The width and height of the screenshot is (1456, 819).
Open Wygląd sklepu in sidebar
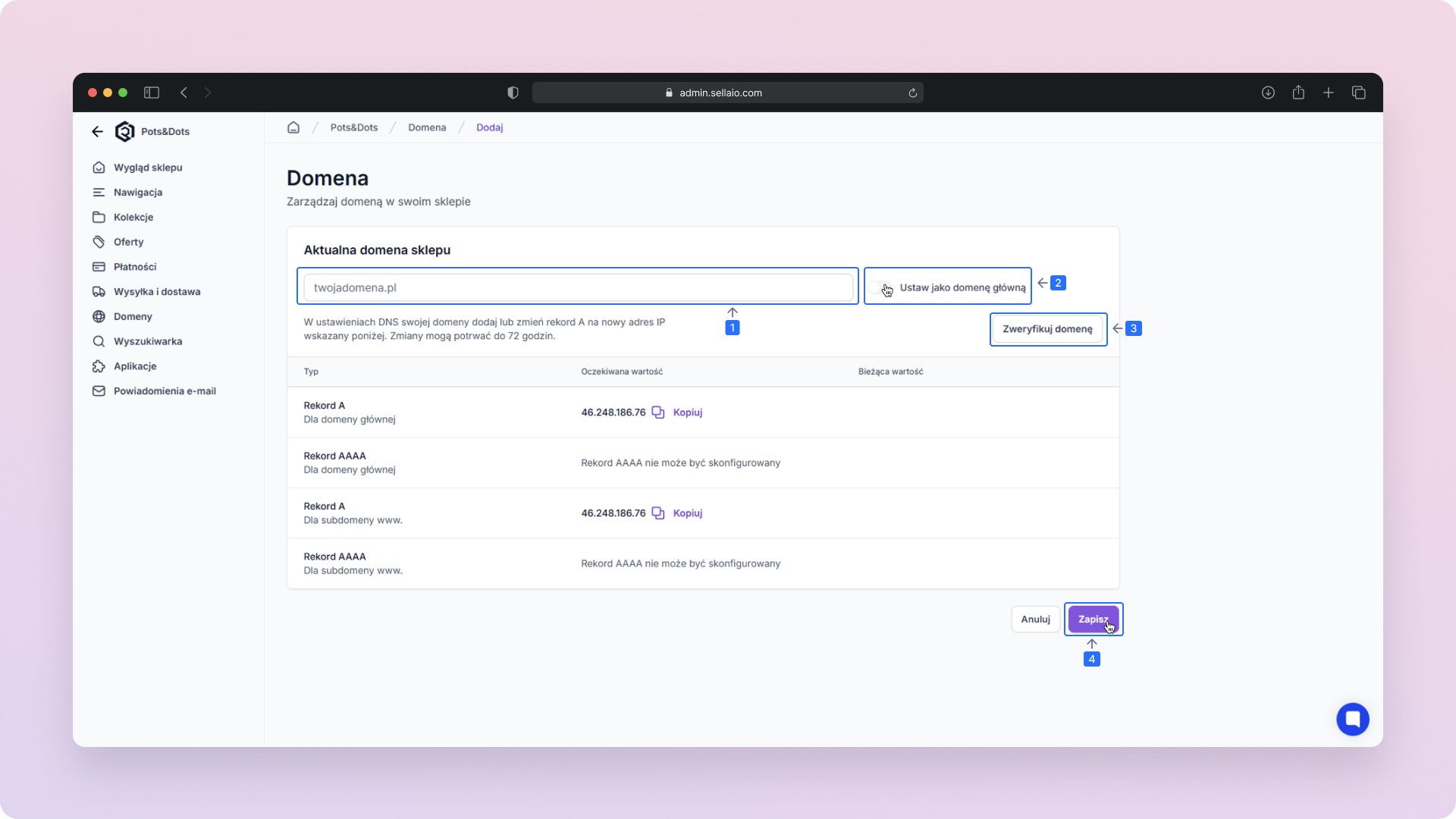pos(147,168)
